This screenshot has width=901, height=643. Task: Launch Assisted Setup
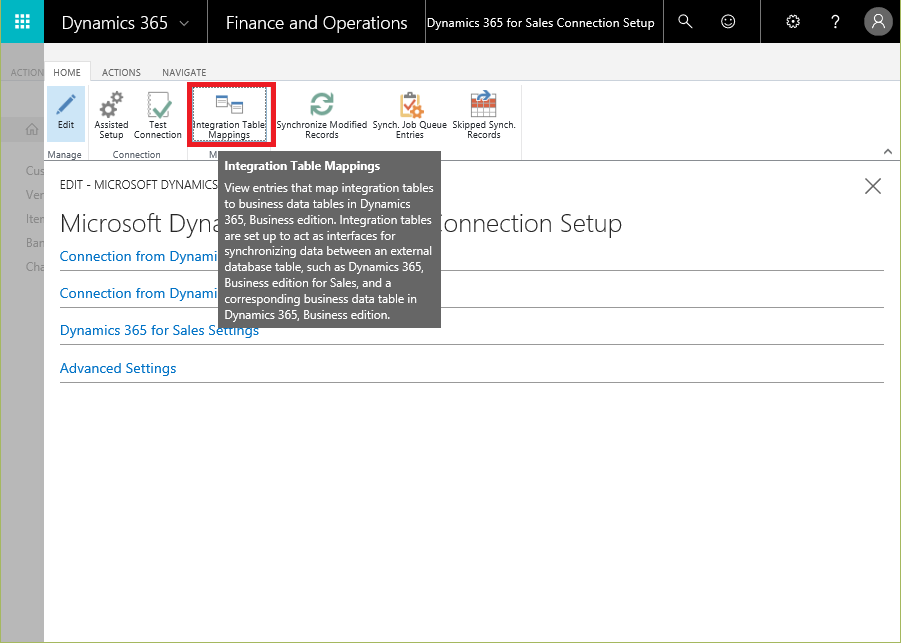111,115
